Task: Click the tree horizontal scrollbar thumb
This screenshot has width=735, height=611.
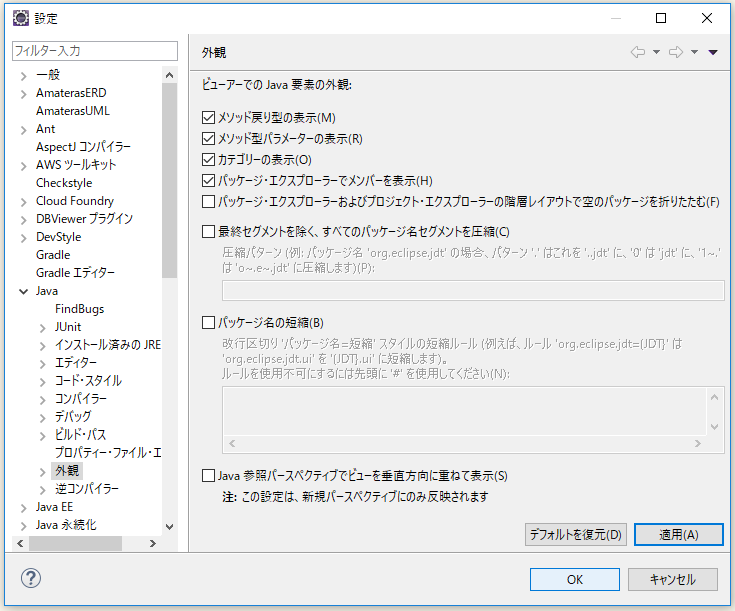Action: (75, 543)
